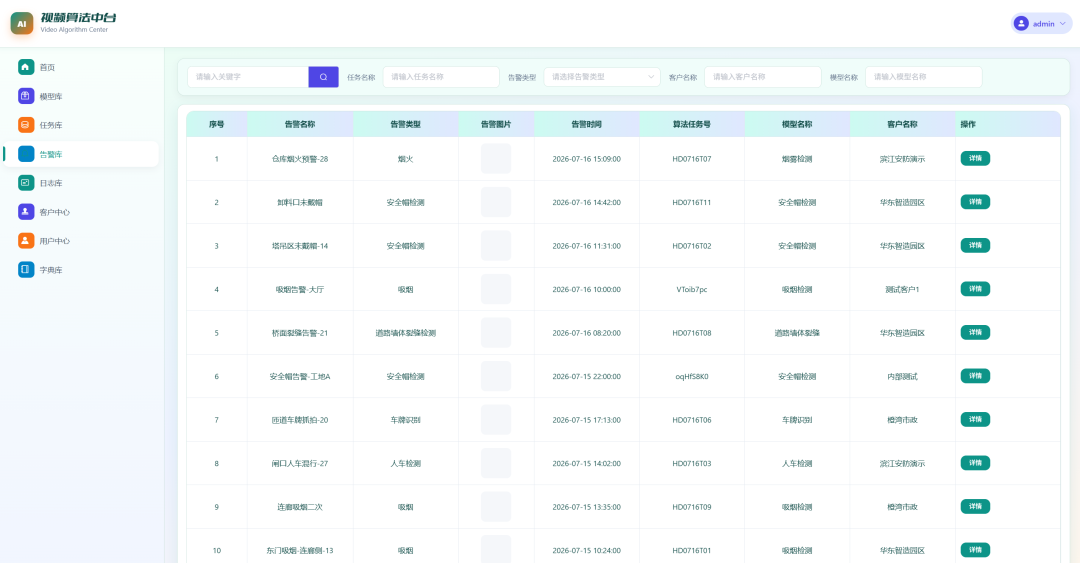The width and height of the screenshot is (1080, 563).
Task: Click the 算法任务号 column header
Action: [x=692, y=124]
